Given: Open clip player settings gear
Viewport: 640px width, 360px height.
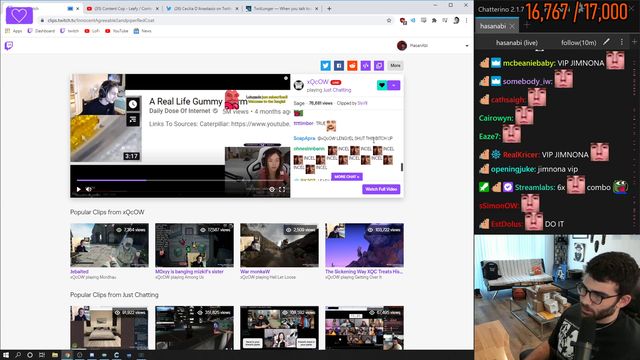Looking at the screenshot, I should click(272, 189).
